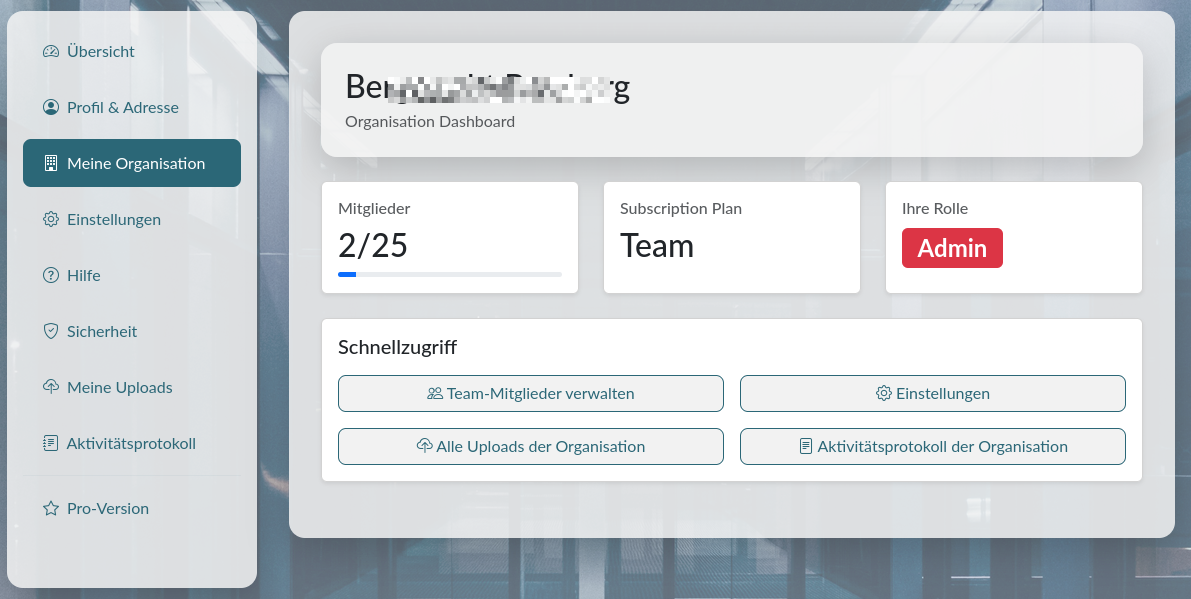Show Alle Uploads der Organisation
1191x599 pixels.
(x=531, y=446)
